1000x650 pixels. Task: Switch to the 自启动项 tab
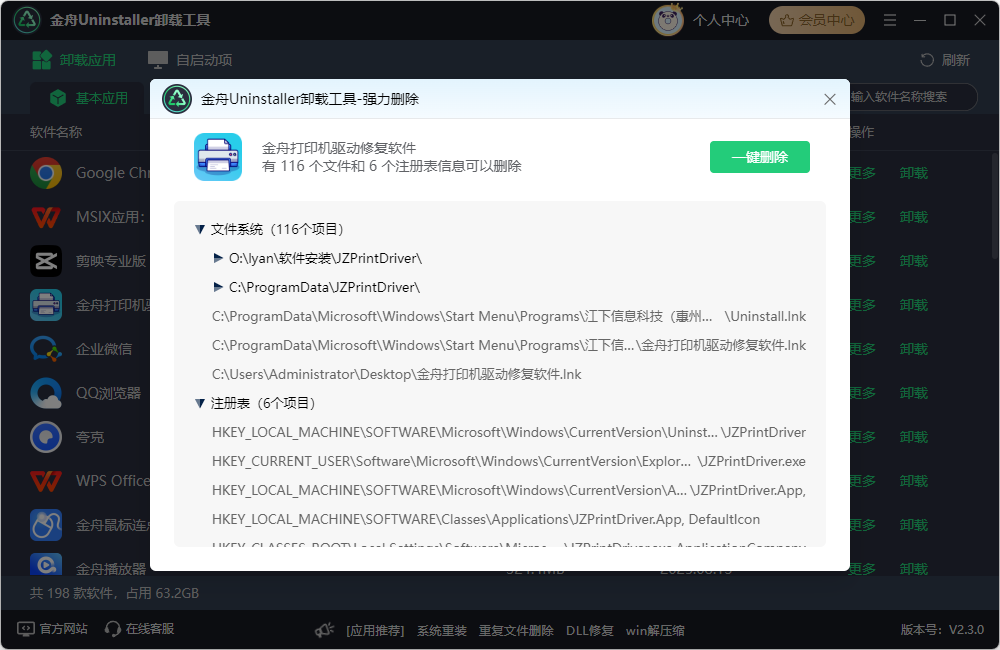pos(190,60)
